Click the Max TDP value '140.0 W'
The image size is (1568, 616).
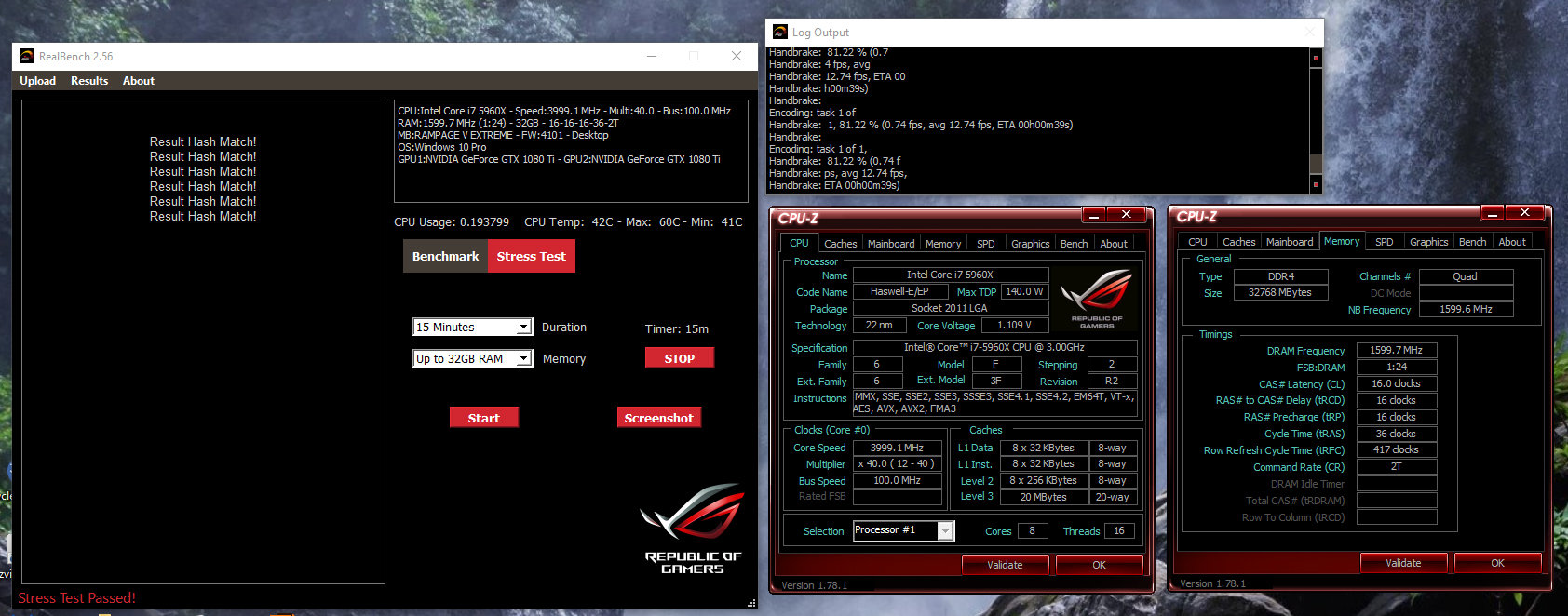(x=1024, y=291)
